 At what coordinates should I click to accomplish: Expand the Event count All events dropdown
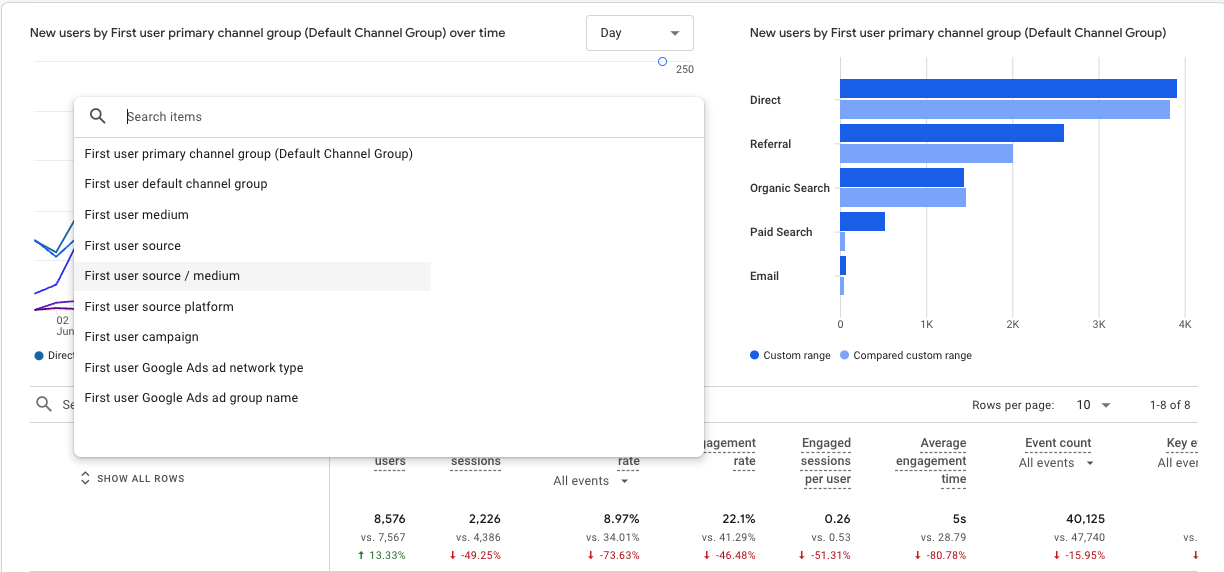pyautogui.click(x=1056, y=463)
